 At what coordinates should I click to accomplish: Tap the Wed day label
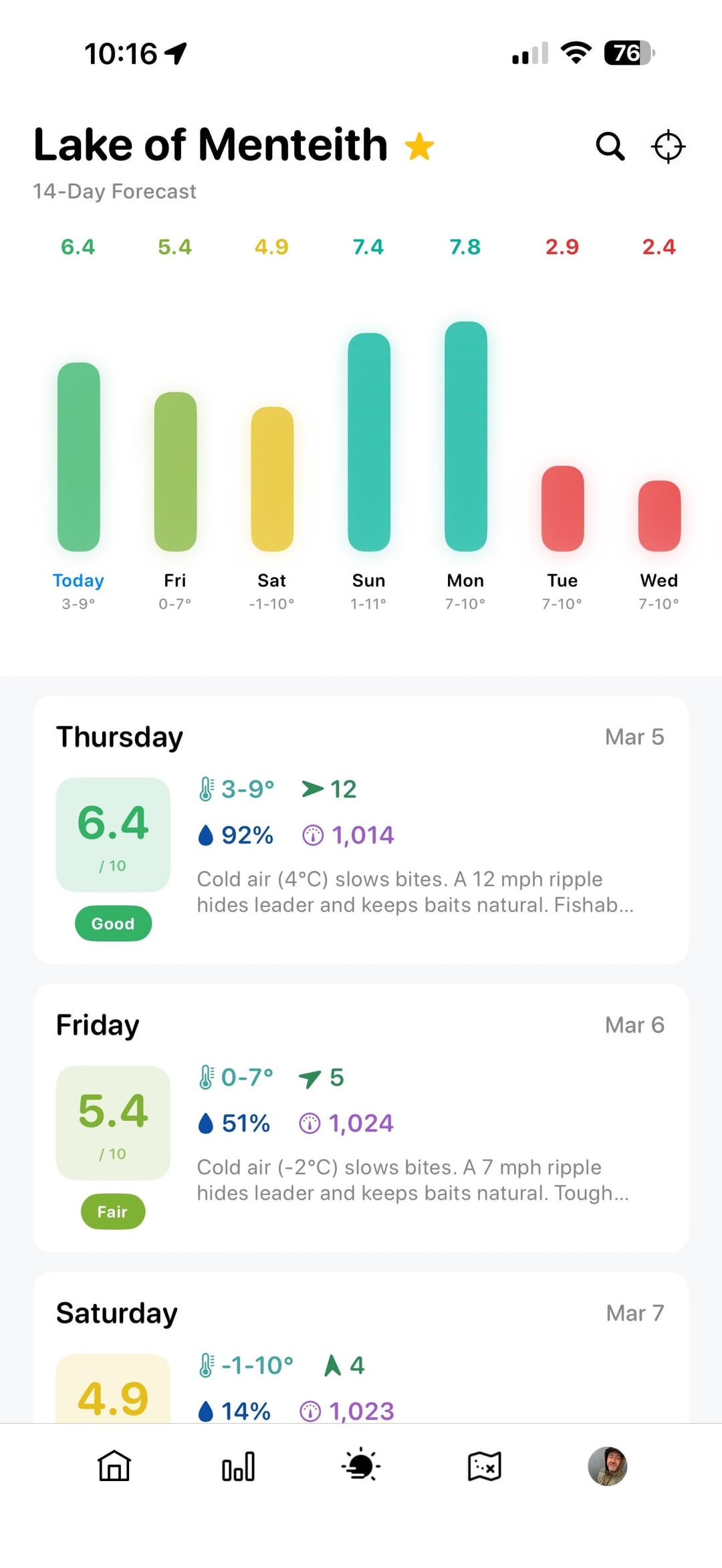tap(659, 580)
